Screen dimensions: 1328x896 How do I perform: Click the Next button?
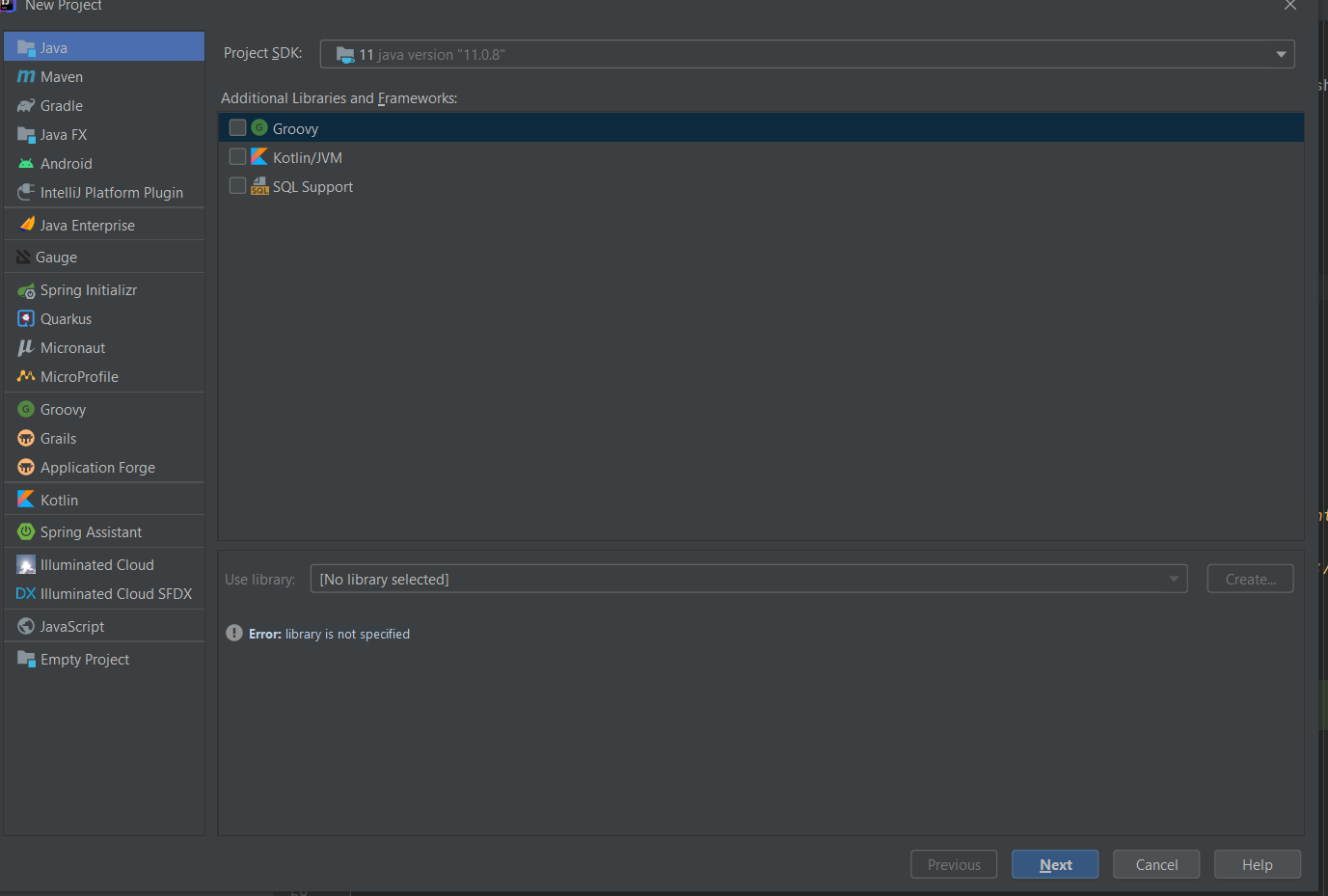[1055, 864]
